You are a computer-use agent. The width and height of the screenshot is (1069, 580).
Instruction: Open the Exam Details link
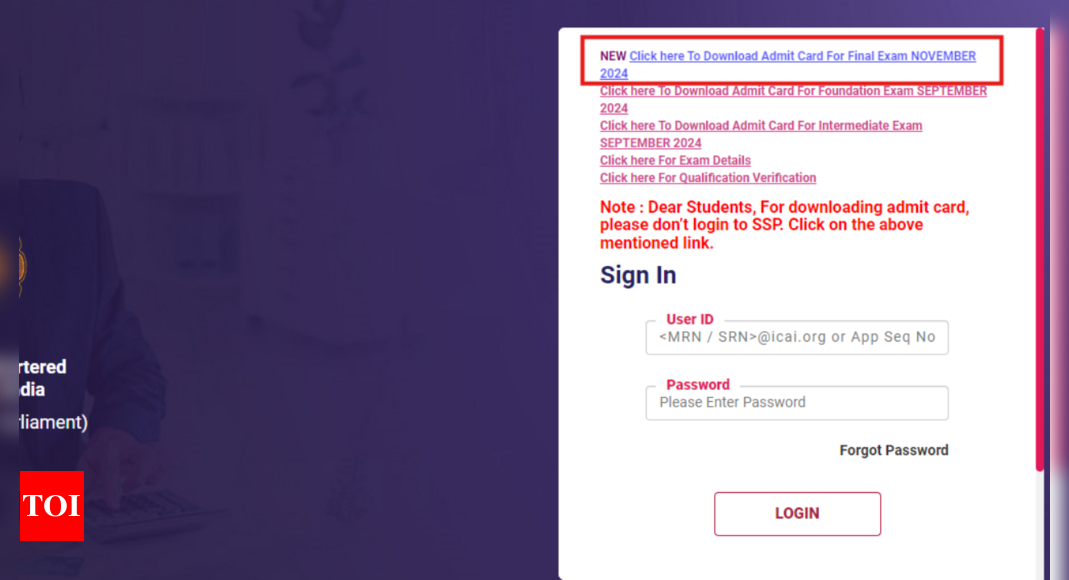click(675, 160)
